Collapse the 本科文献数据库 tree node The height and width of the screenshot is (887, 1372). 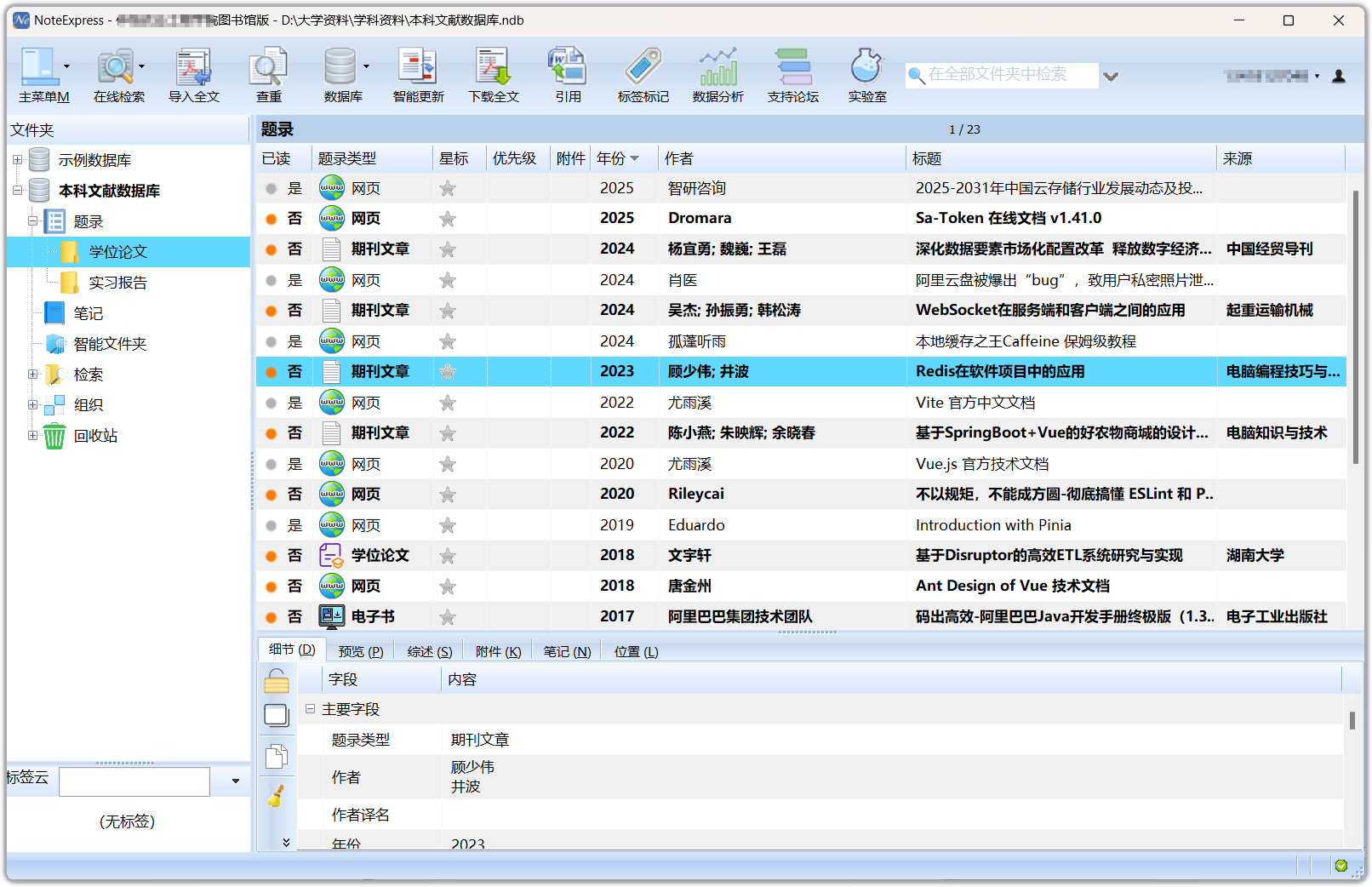tap(17, 190)
